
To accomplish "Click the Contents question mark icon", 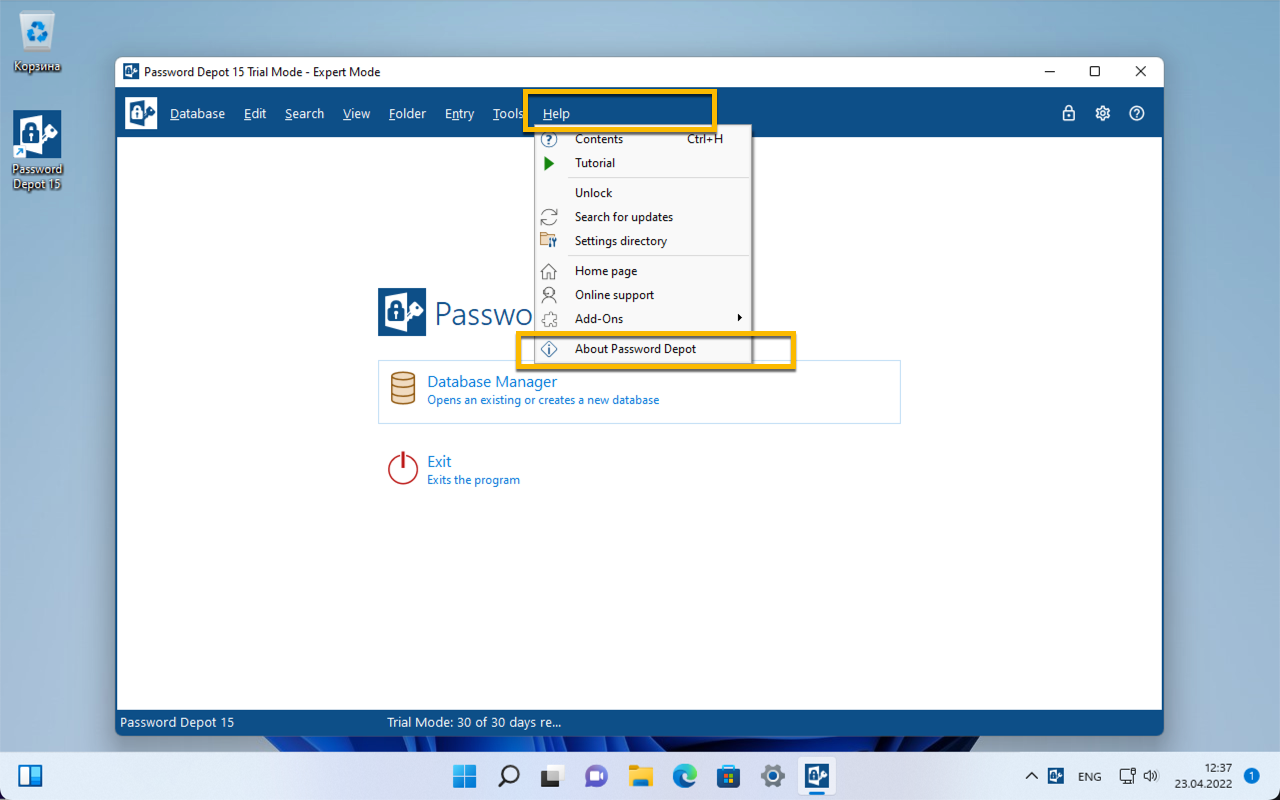I will point(548,140).
